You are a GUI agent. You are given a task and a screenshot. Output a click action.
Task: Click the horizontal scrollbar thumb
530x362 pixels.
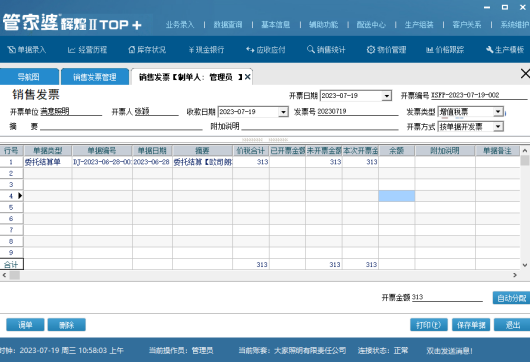tap(15, 275)
